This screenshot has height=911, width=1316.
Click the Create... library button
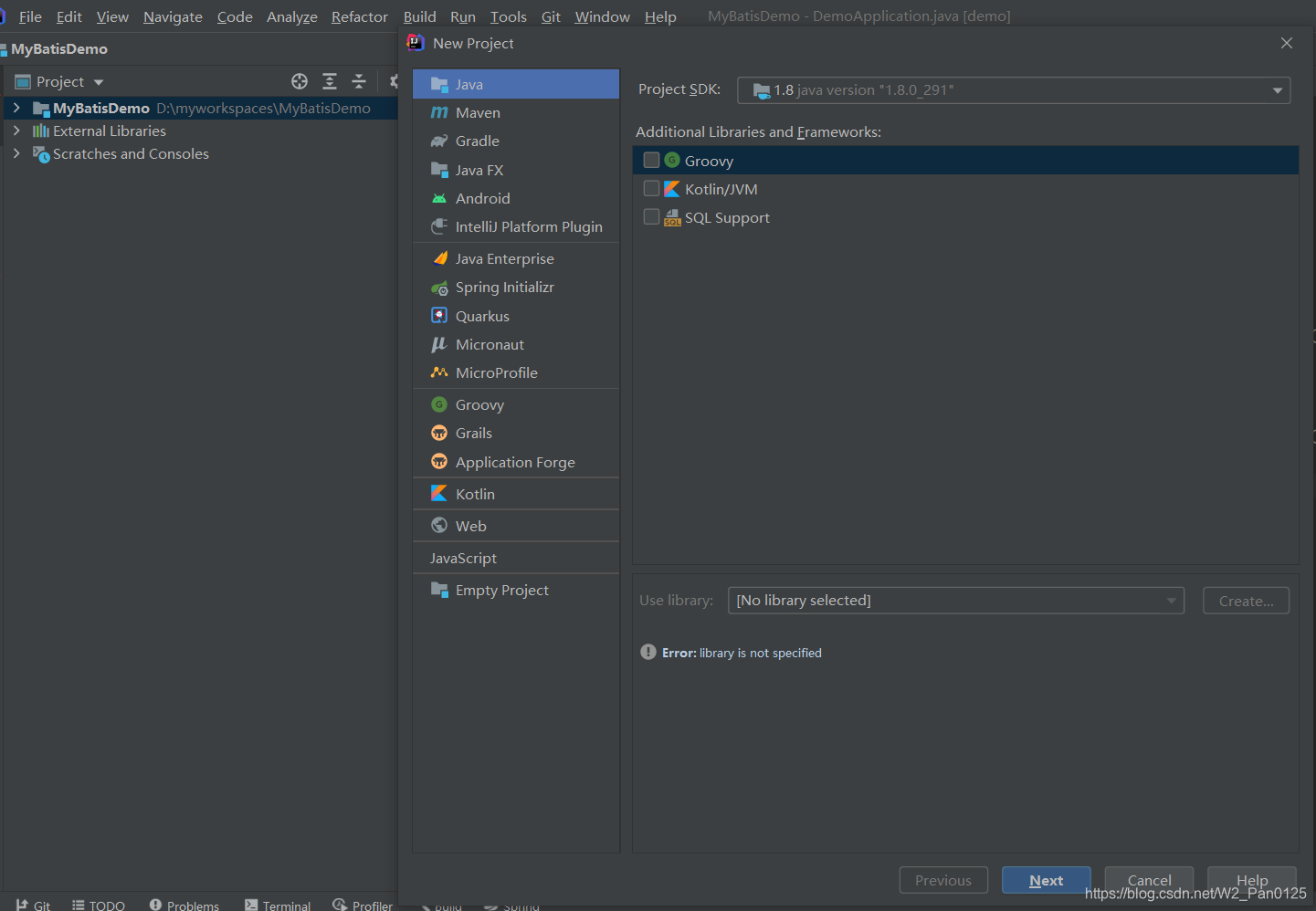[1246, 601]
